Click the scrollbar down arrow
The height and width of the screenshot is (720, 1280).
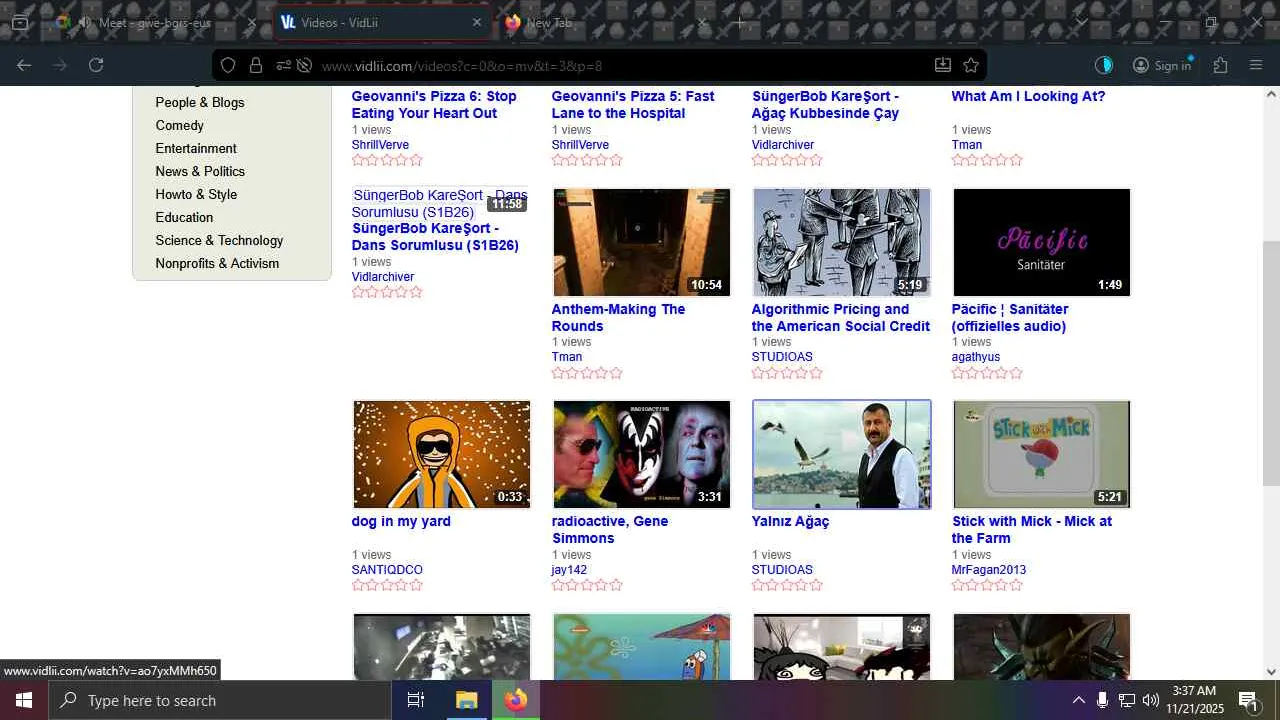click(1271, 672)
